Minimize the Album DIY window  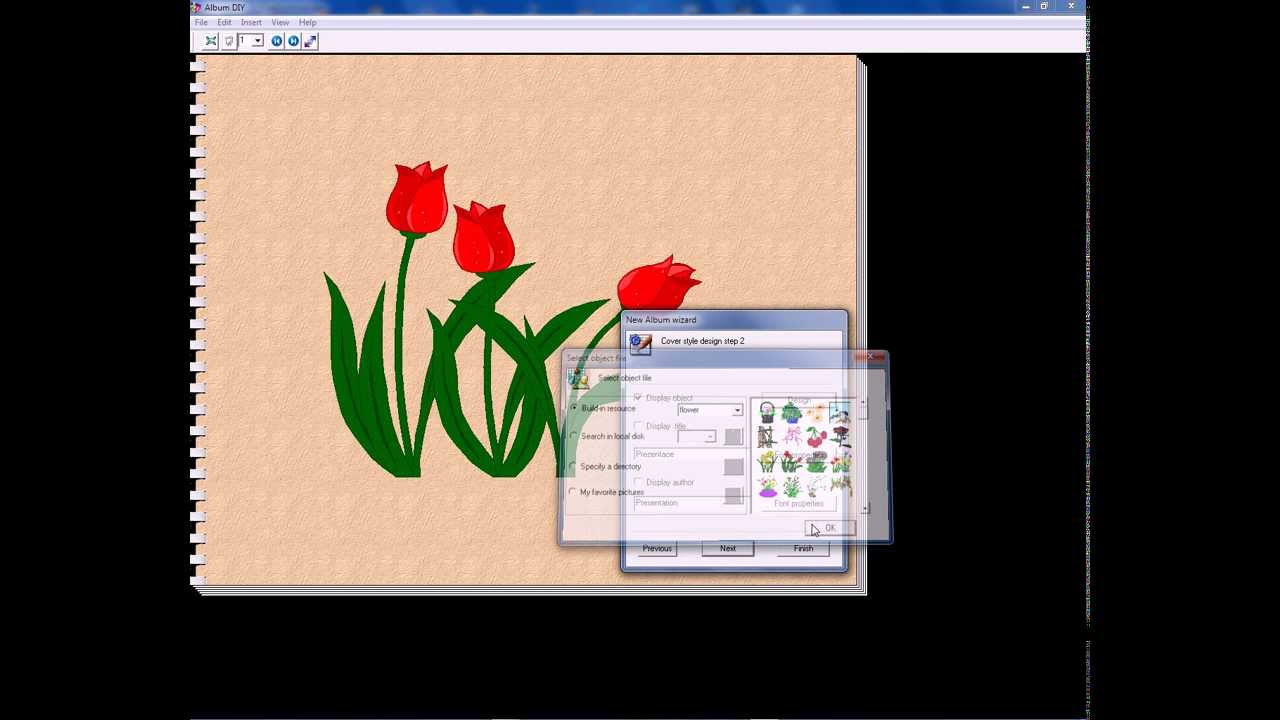tap(1025, 7)
